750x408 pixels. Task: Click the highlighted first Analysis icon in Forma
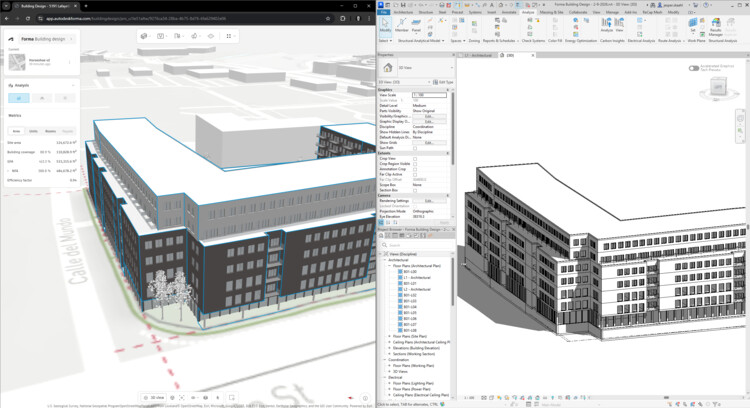[19, 98]
